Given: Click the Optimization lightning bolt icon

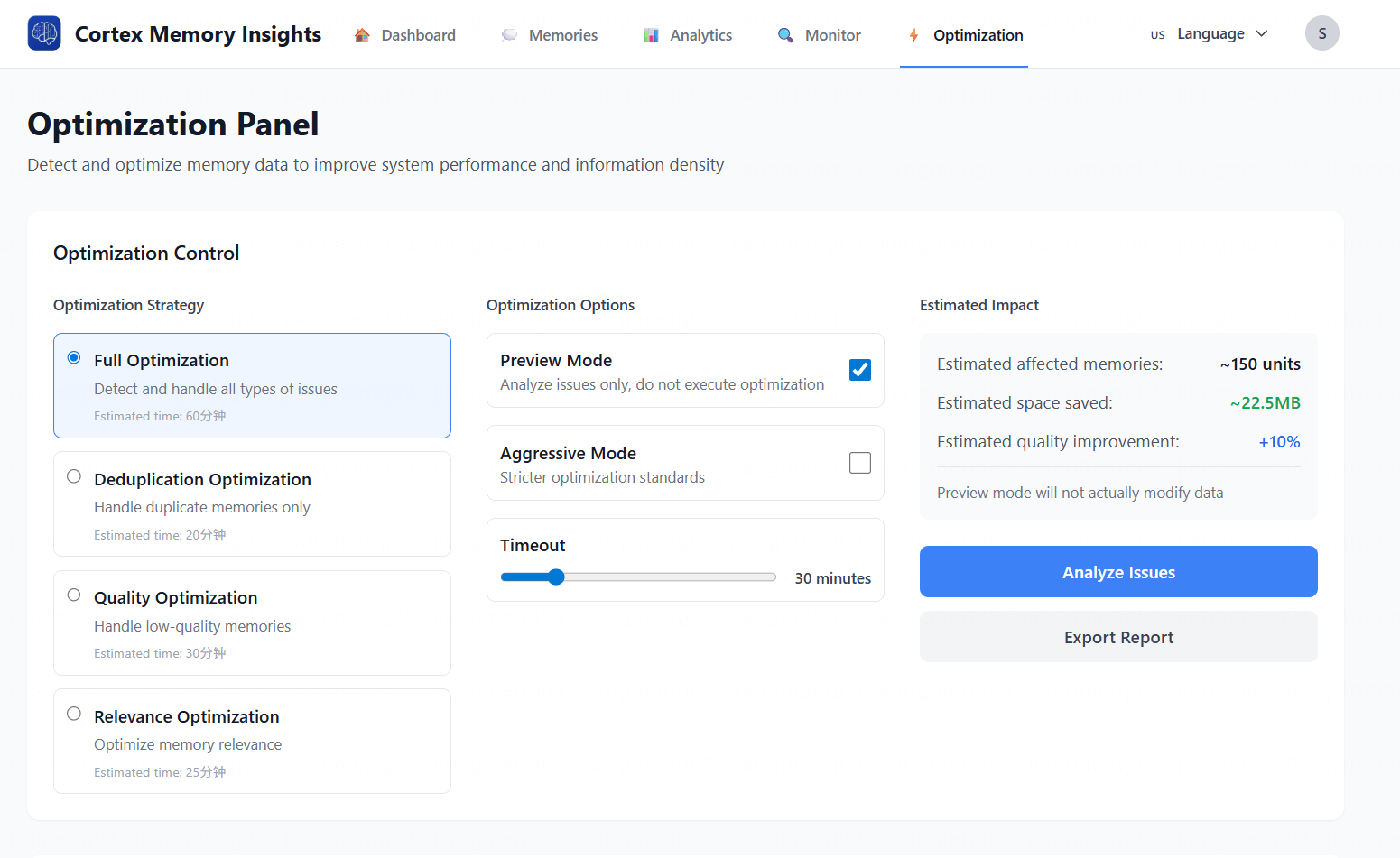Looking at the screenshot, I should coord(914,35).
